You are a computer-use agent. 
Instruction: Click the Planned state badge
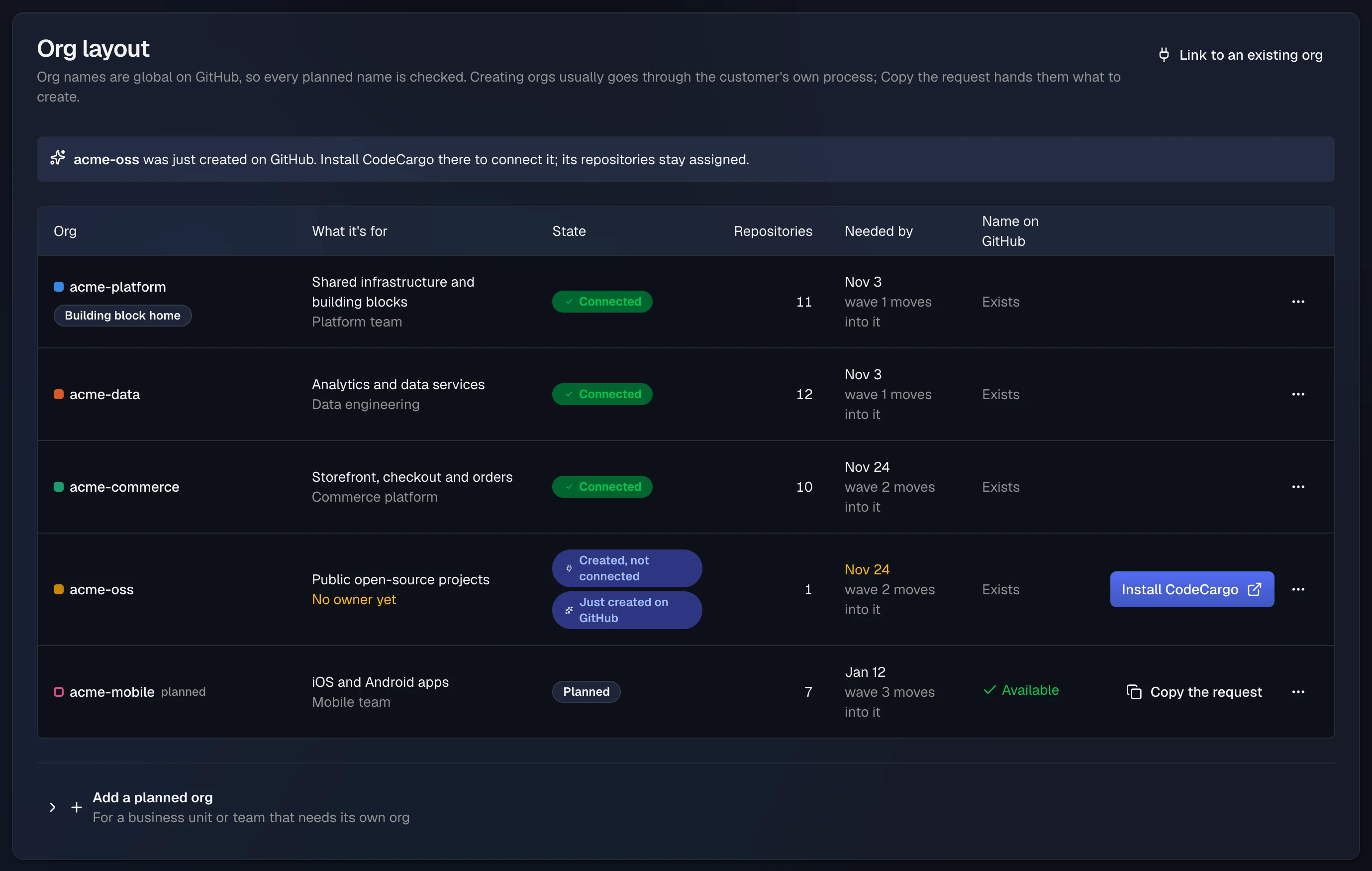pos(587,692)
